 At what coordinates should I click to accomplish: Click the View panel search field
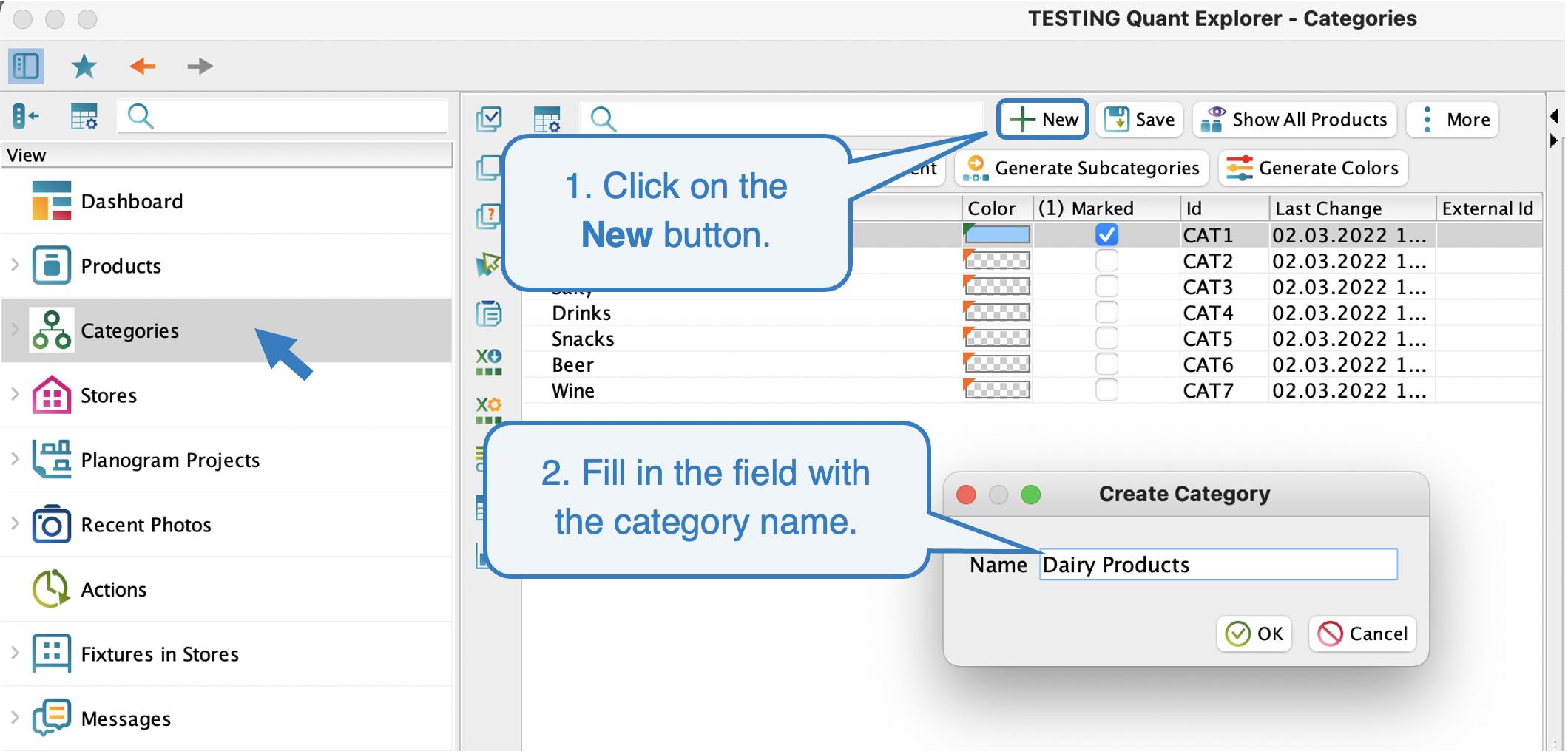pyautogui.click(x=283, y=117)
